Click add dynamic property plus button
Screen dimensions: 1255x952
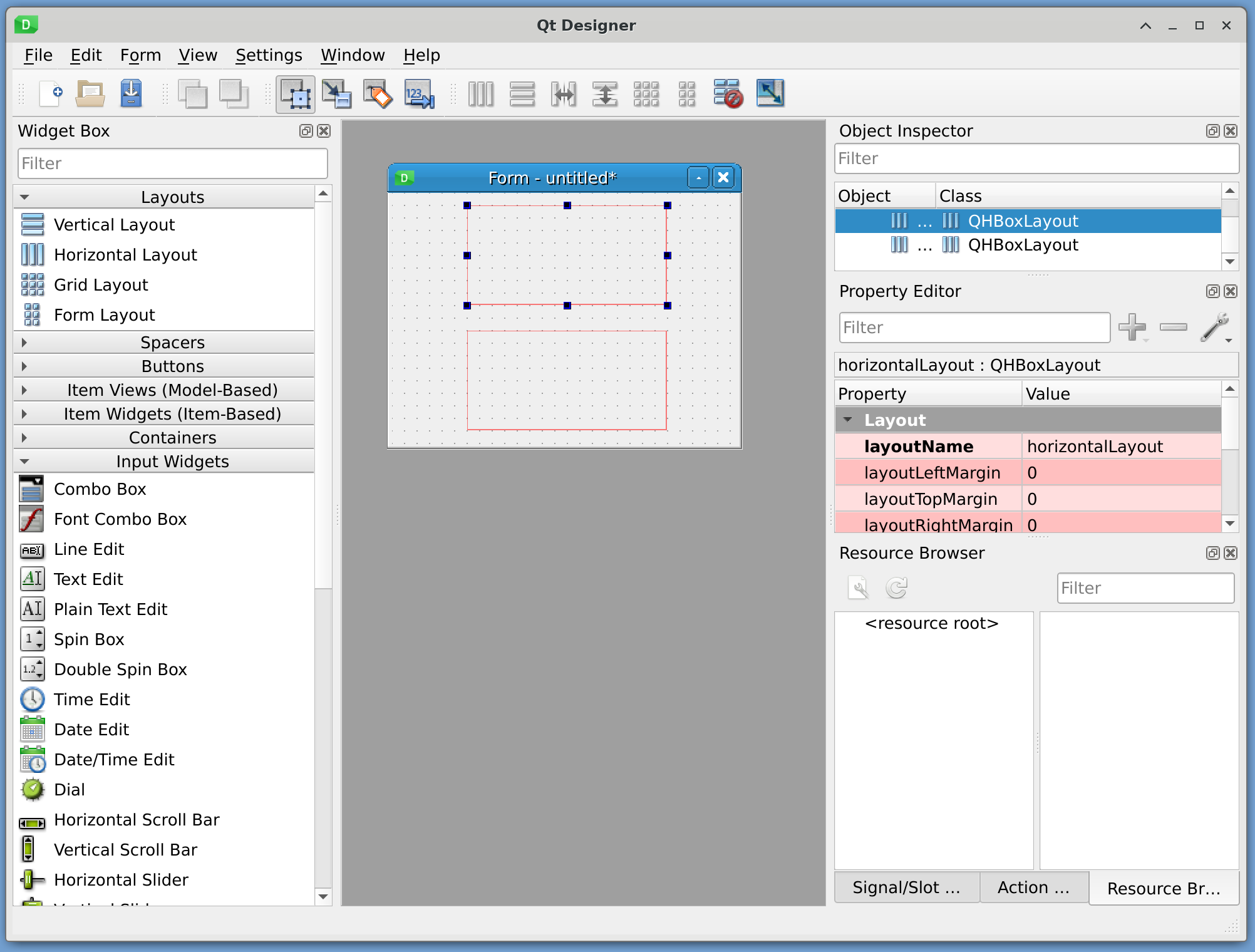click(1132, 327)
